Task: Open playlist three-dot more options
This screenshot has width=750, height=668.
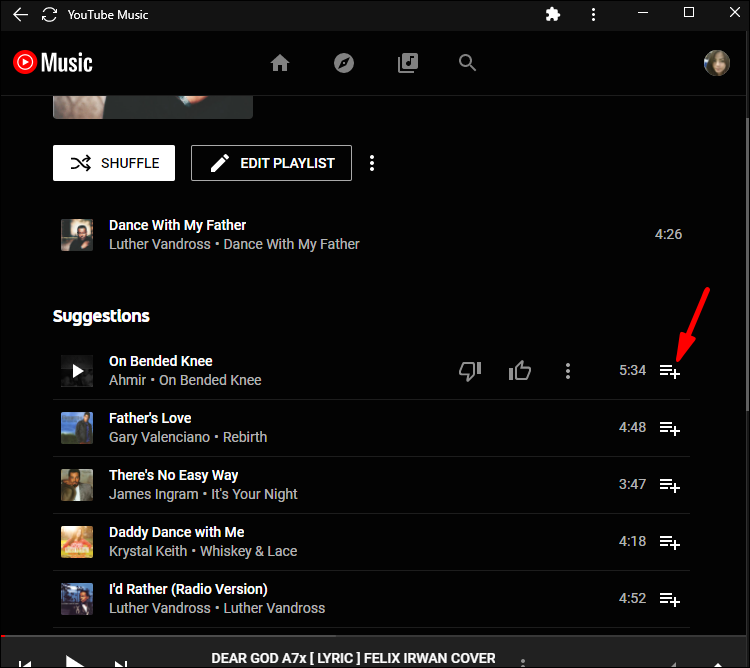Action: pos(372,163)
